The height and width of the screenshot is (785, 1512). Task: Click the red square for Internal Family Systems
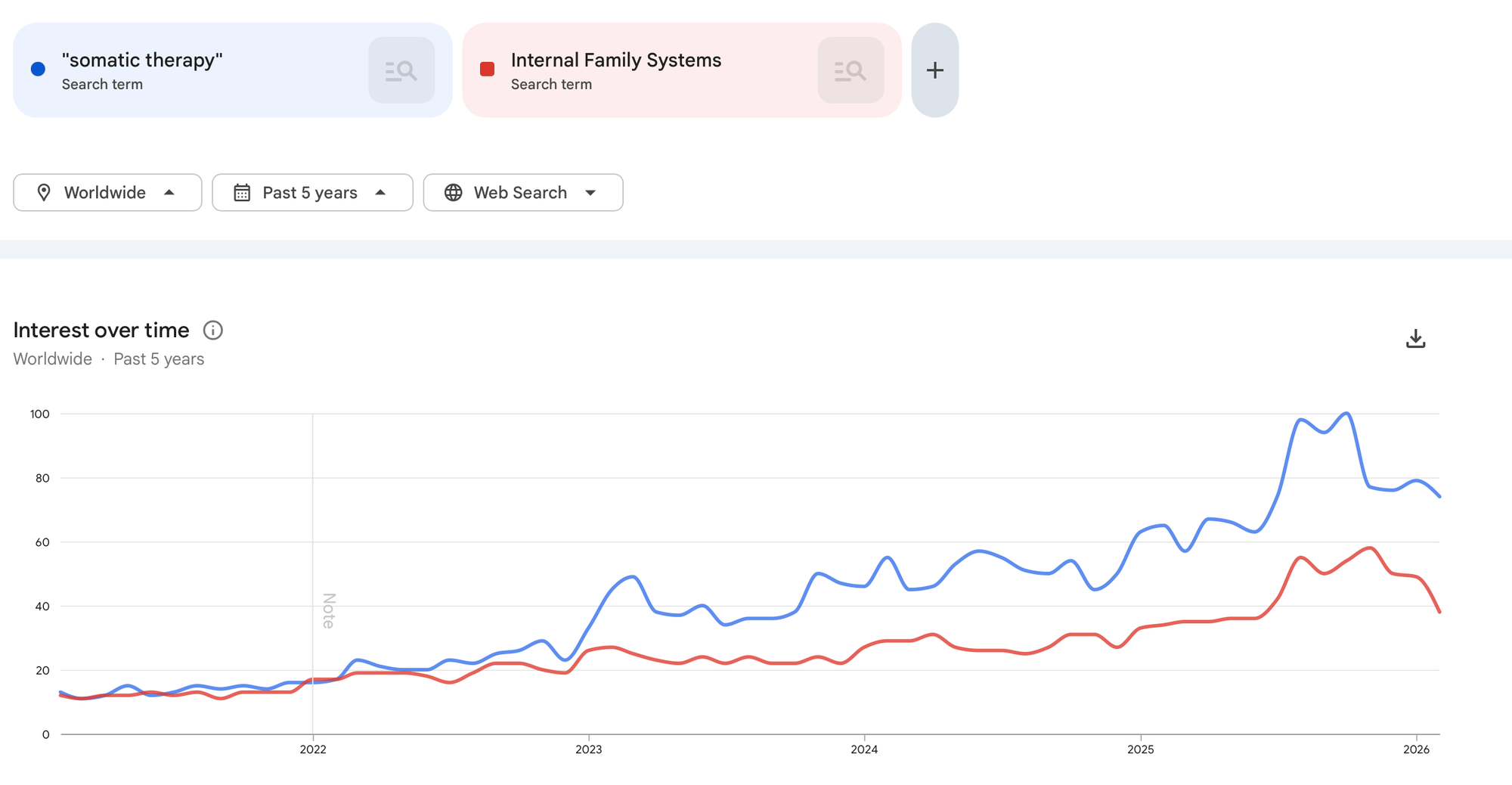tap(488, 70)
